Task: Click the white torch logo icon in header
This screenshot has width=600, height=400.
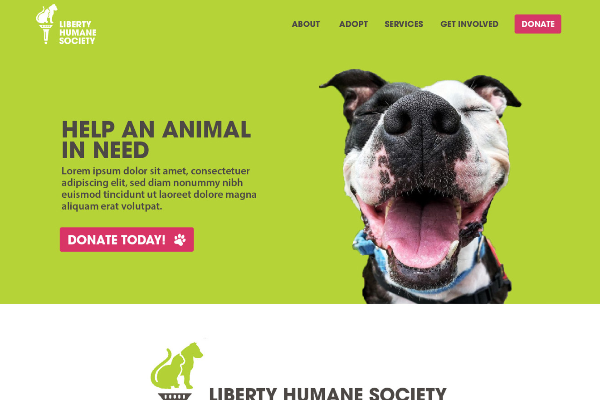Action: 47,24
